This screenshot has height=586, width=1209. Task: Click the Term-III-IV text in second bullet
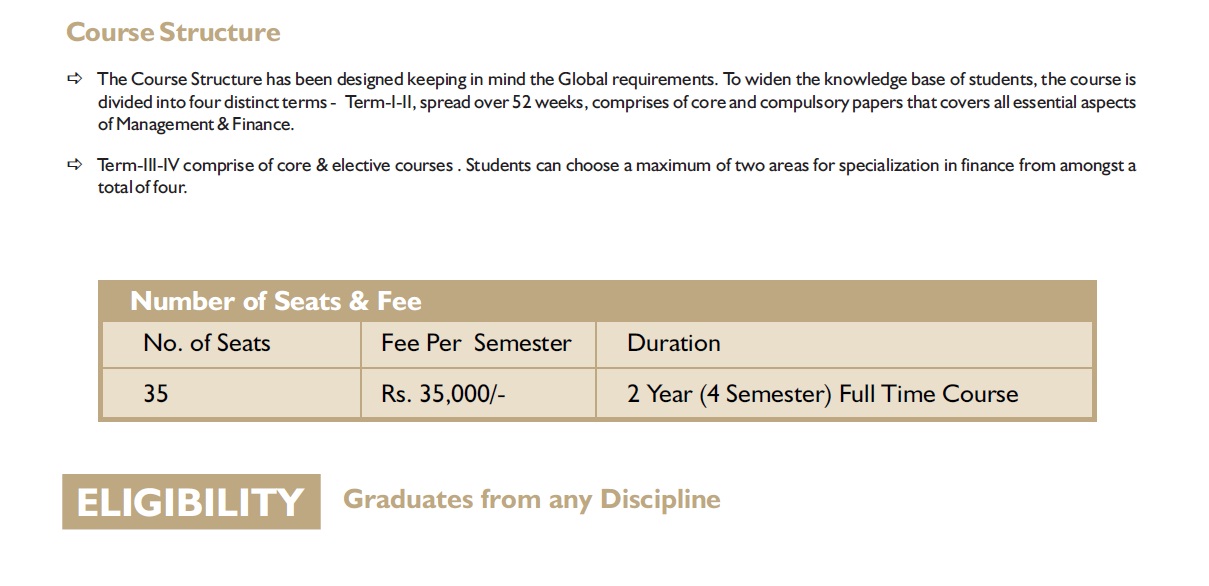[x=137, y=166]
